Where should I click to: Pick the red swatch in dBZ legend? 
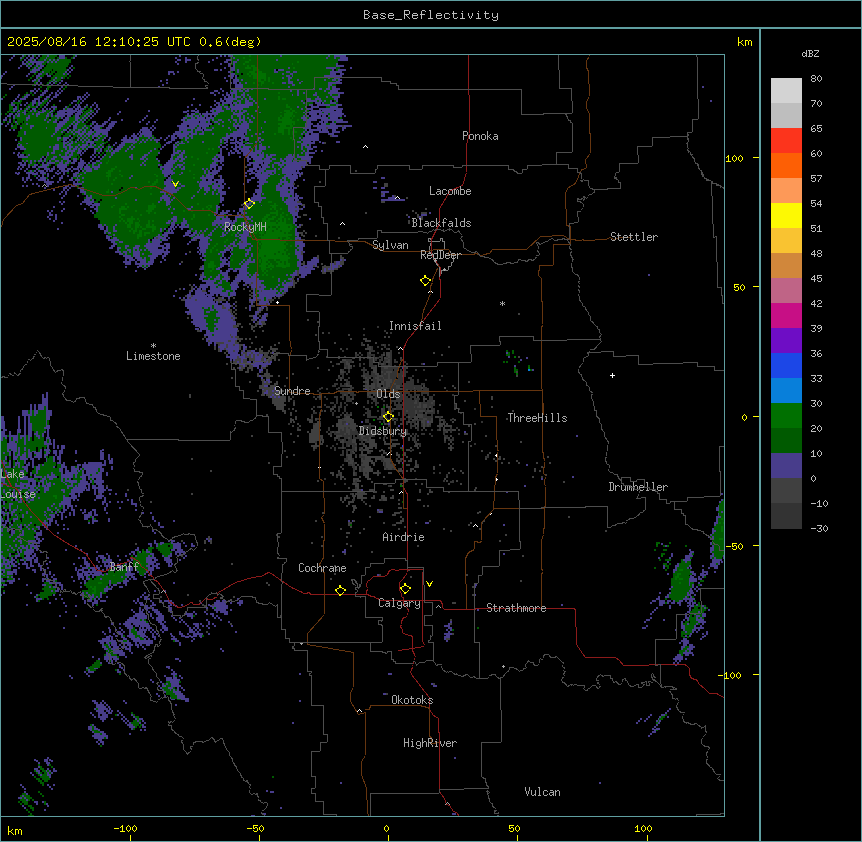click(786, 140)
